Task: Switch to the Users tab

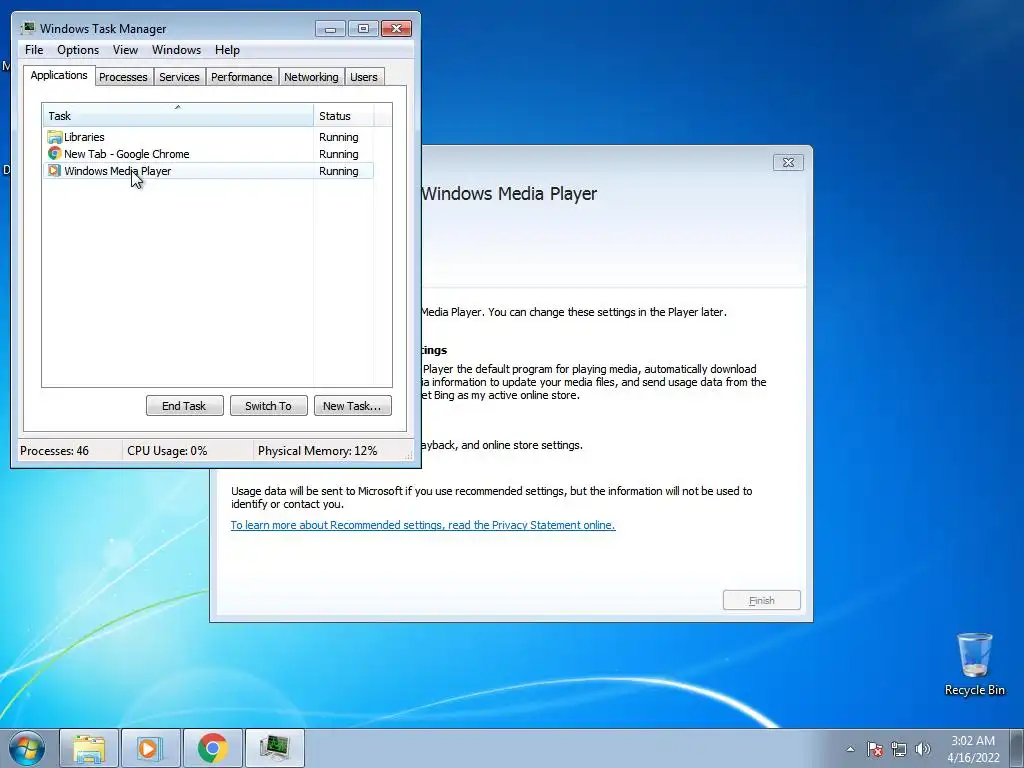Action: [364, 77]
